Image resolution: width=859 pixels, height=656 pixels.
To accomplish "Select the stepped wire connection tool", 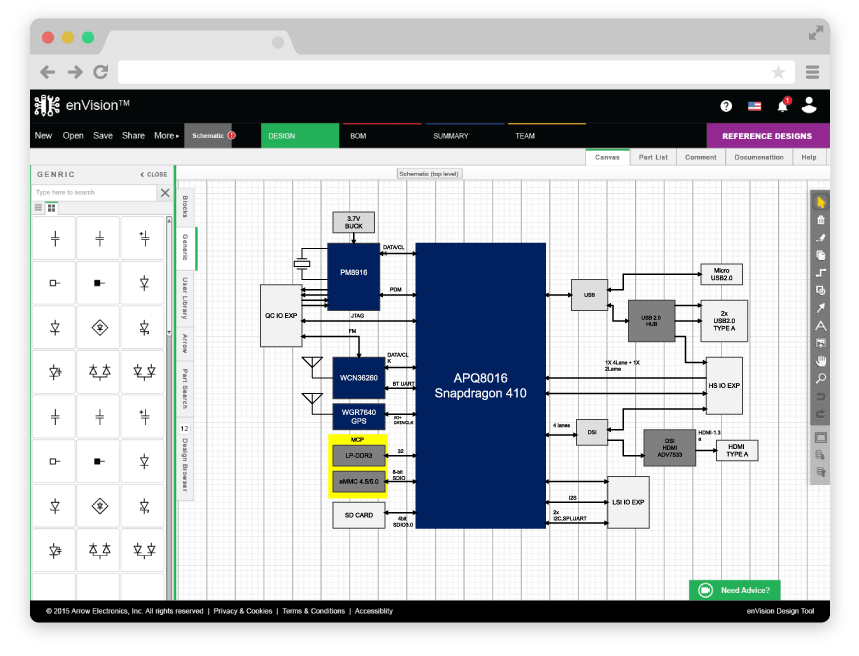I will (820, 273).
